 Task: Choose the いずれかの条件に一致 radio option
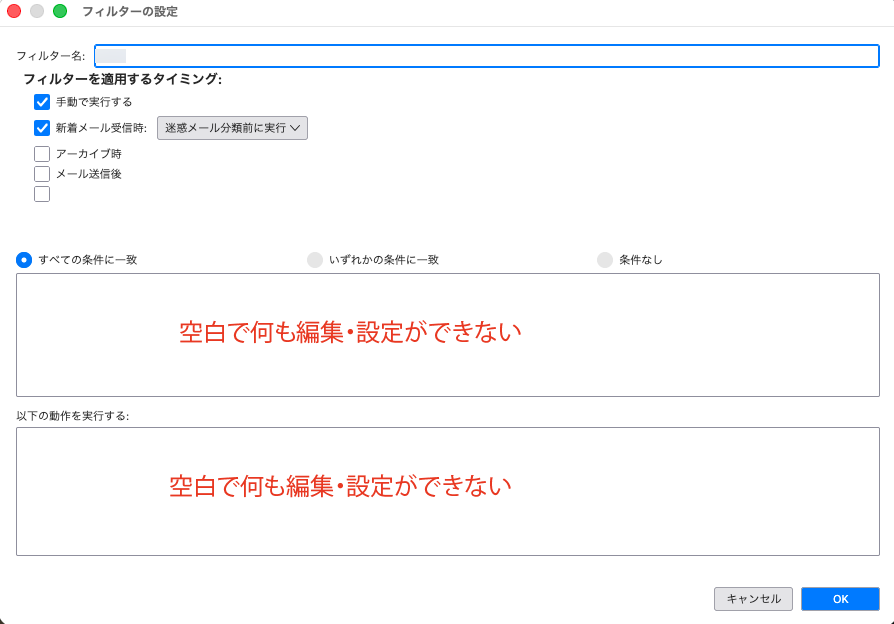click(315, 260)
